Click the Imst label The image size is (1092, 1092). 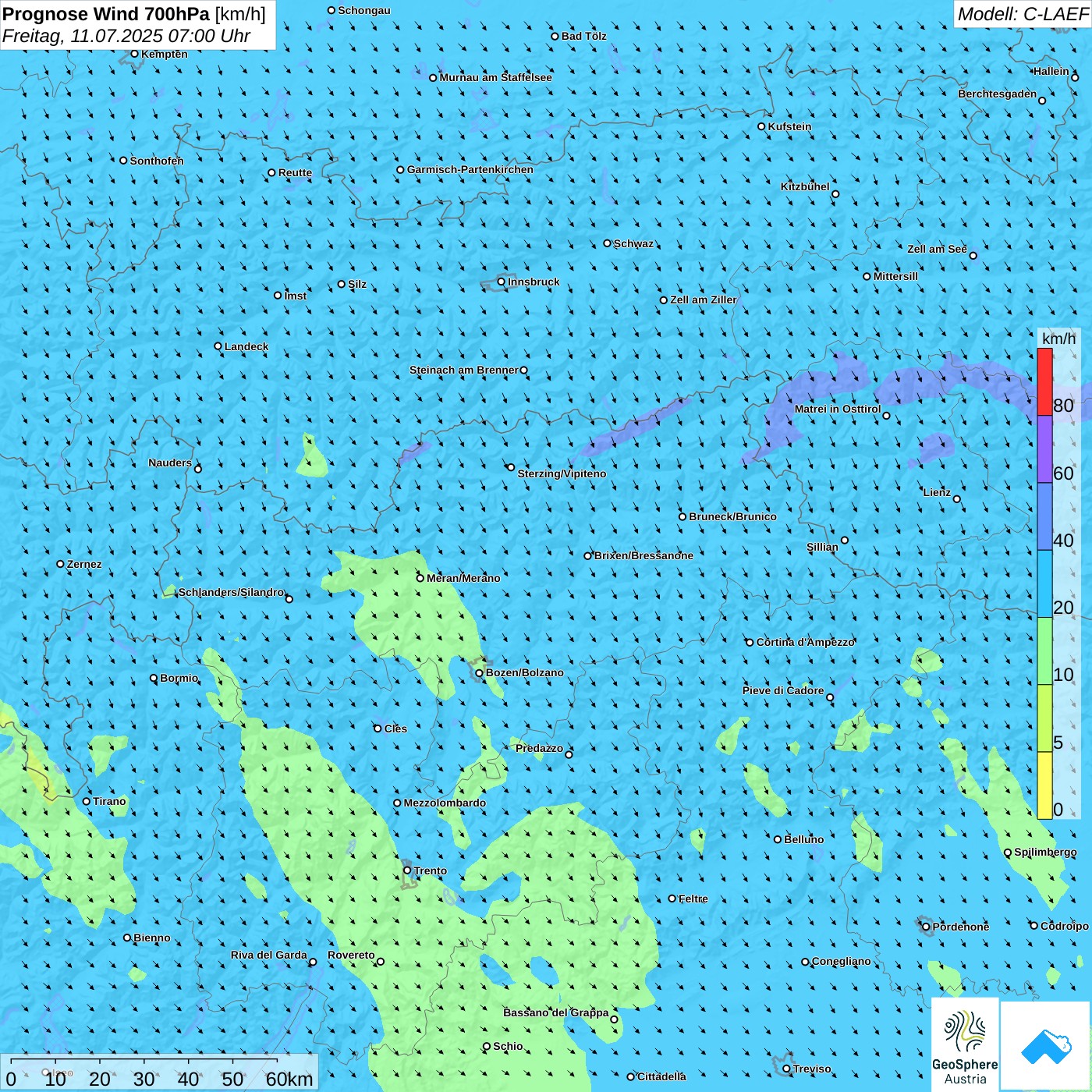(x=295, y=296)
